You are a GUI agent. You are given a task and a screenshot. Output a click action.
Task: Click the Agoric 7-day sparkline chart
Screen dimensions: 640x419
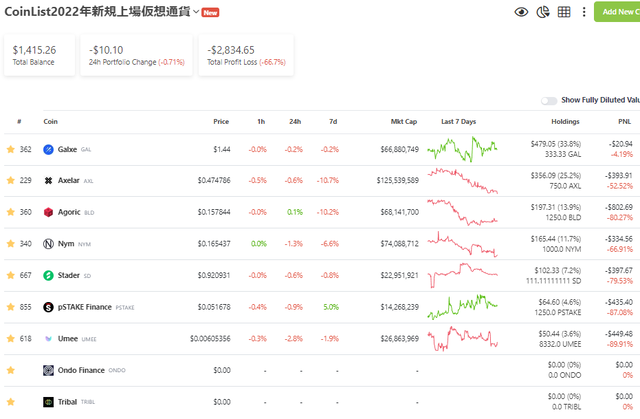coord(462,212)
